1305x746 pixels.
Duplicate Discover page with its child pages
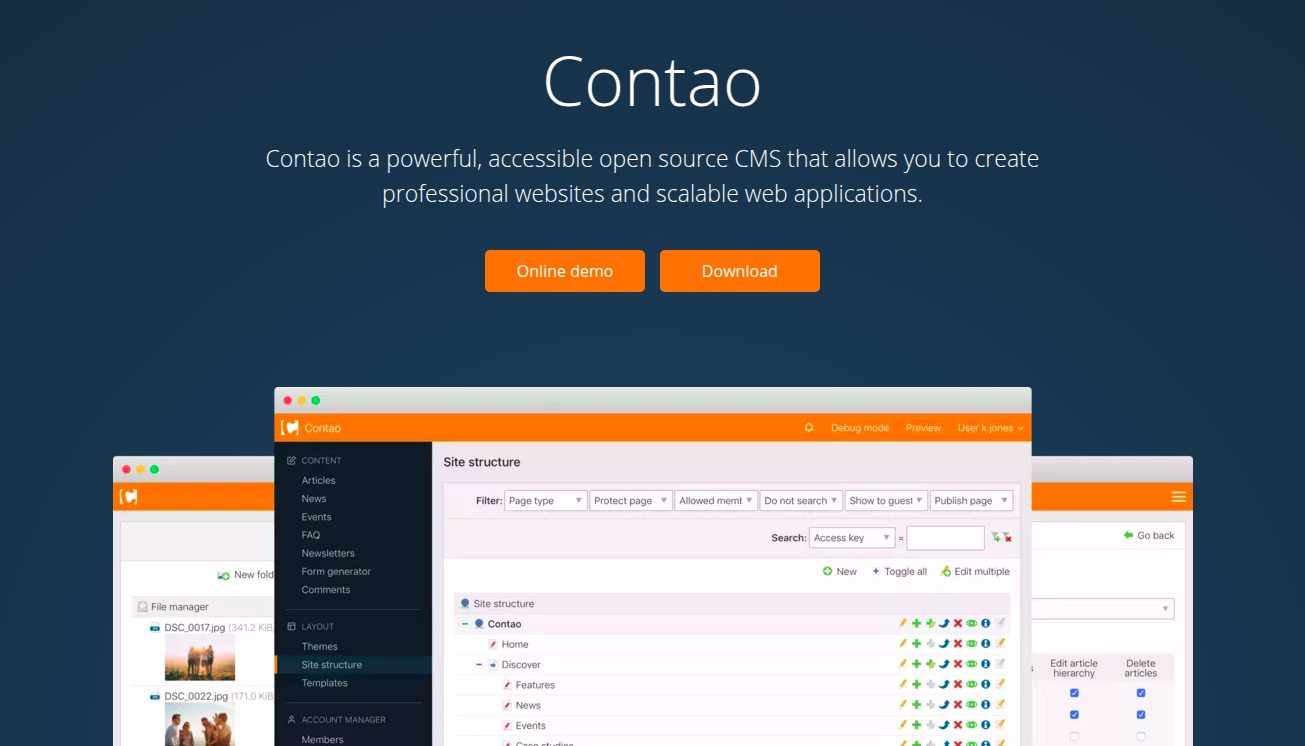click(x=930, y=665)
